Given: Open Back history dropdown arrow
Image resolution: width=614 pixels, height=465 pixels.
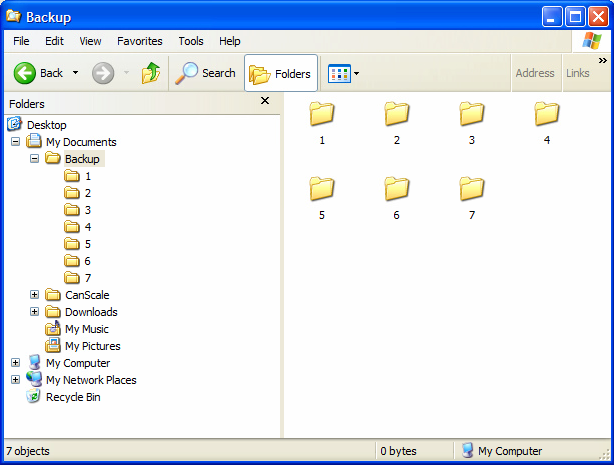Looking at the screenshot, I should (x=75, y=73).
